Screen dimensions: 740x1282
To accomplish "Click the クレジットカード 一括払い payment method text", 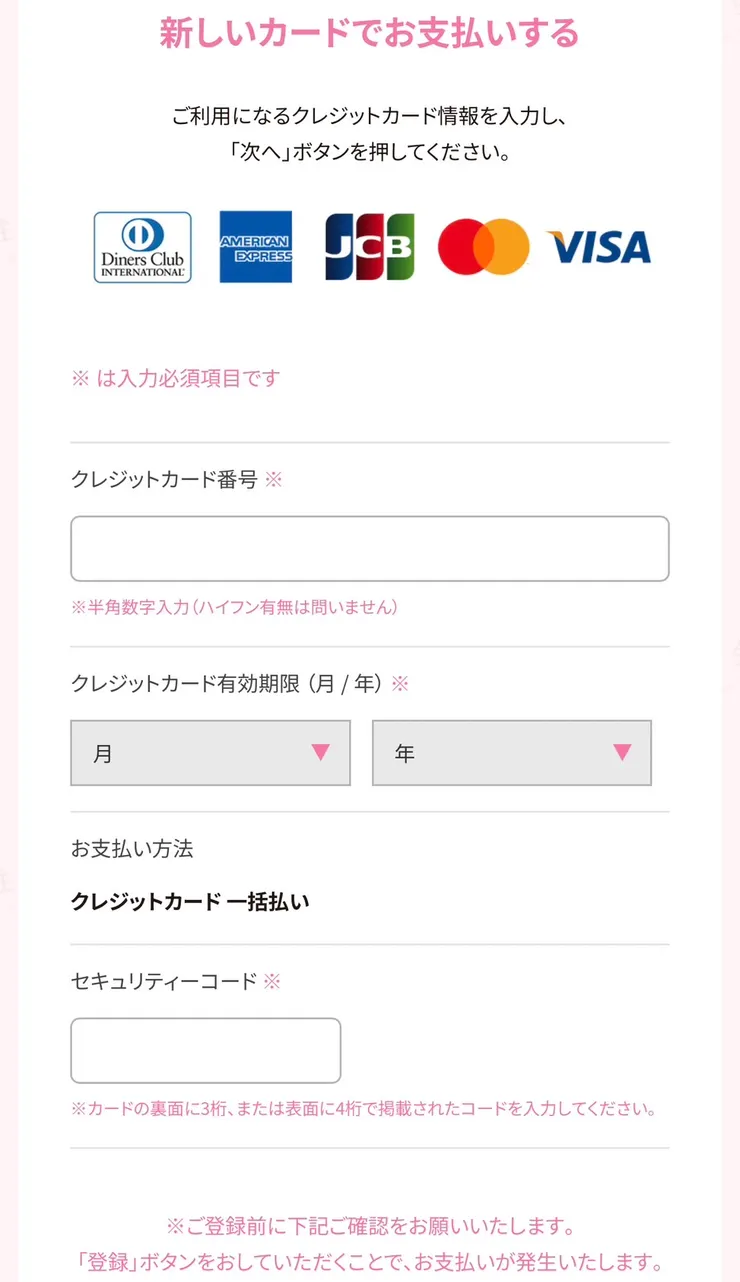I will click(x=190, y=901).
